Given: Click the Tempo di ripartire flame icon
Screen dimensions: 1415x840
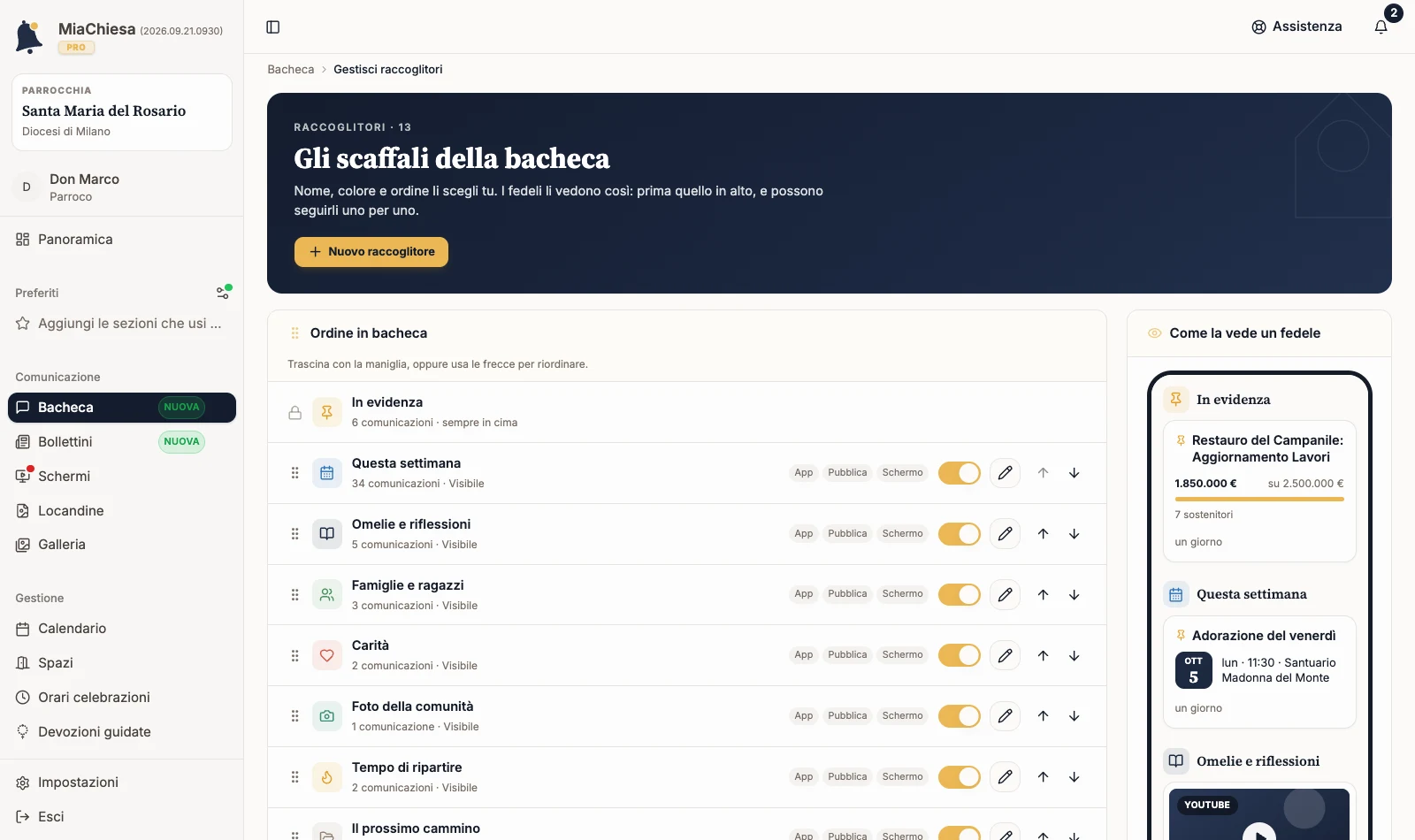Looking at the screenshot, I should [x=327, y=777].
